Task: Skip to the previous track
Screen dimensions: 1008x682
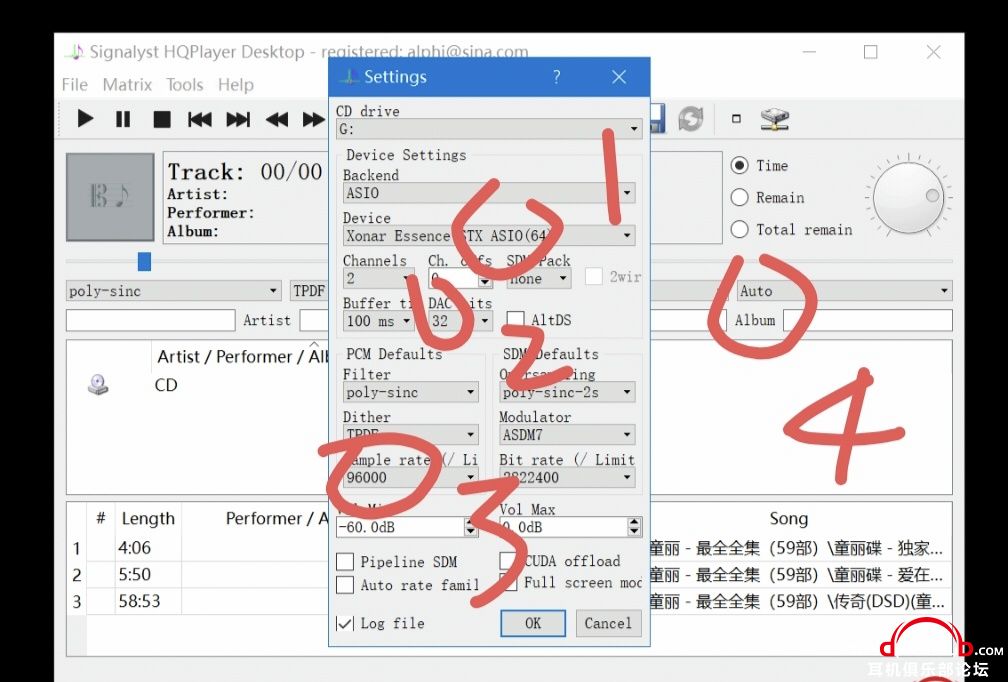Action: click(x=199, y=120)
